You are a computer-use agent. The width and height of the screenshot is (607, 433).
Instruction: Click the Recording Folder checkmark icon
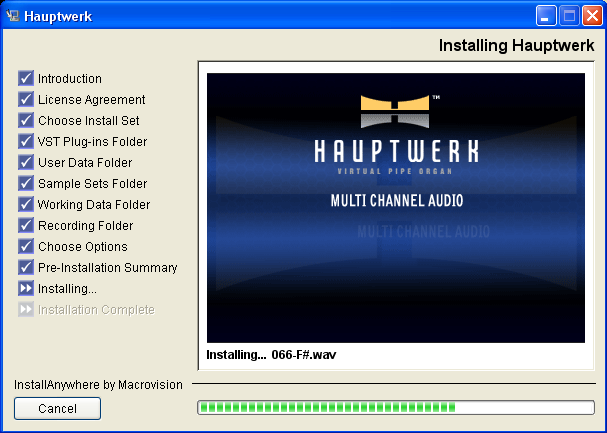point(26,225)
